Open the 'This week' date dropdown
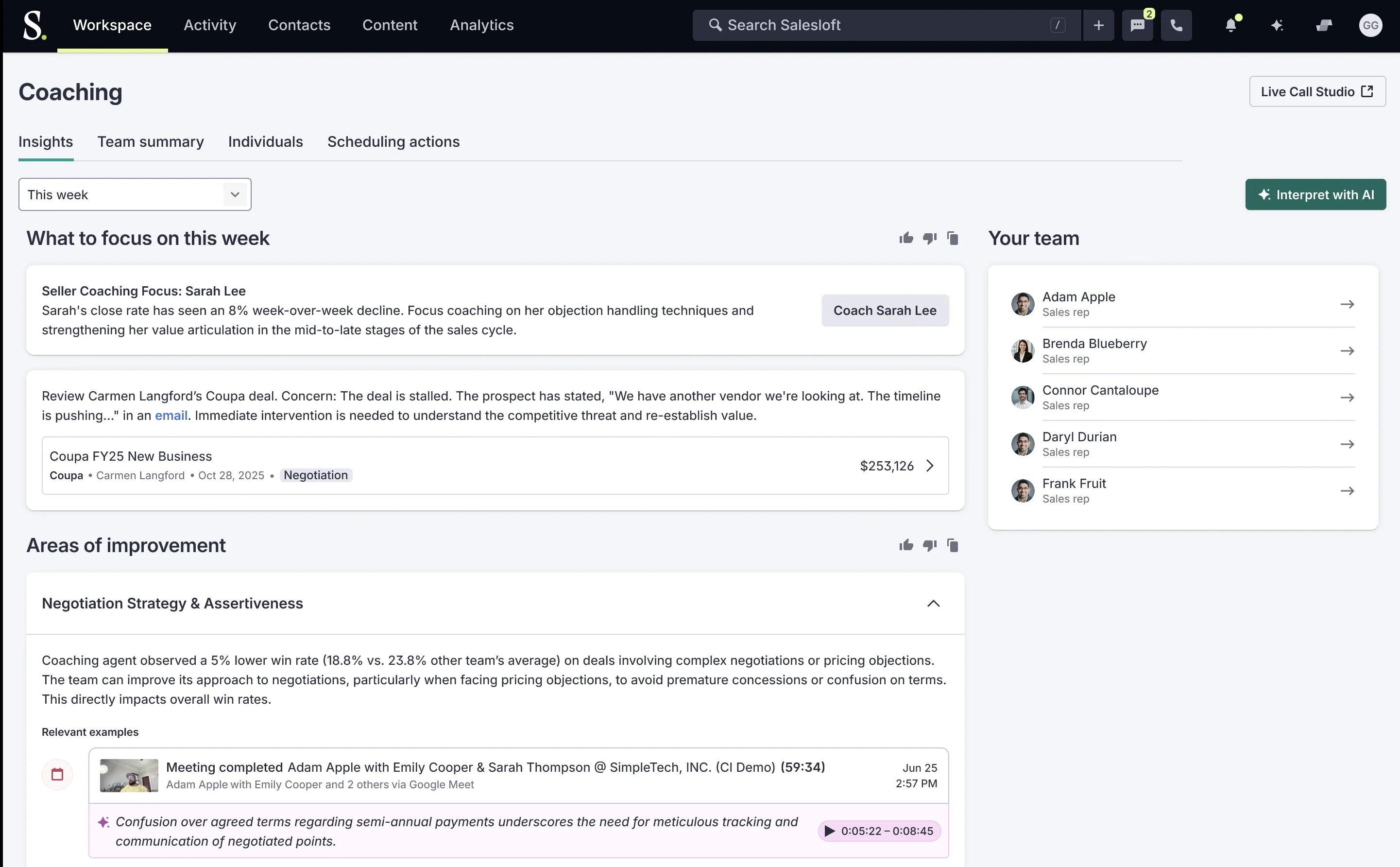The height and width of the screenshot is (867, 1400). pyautogui.click(x=135, y=194)
